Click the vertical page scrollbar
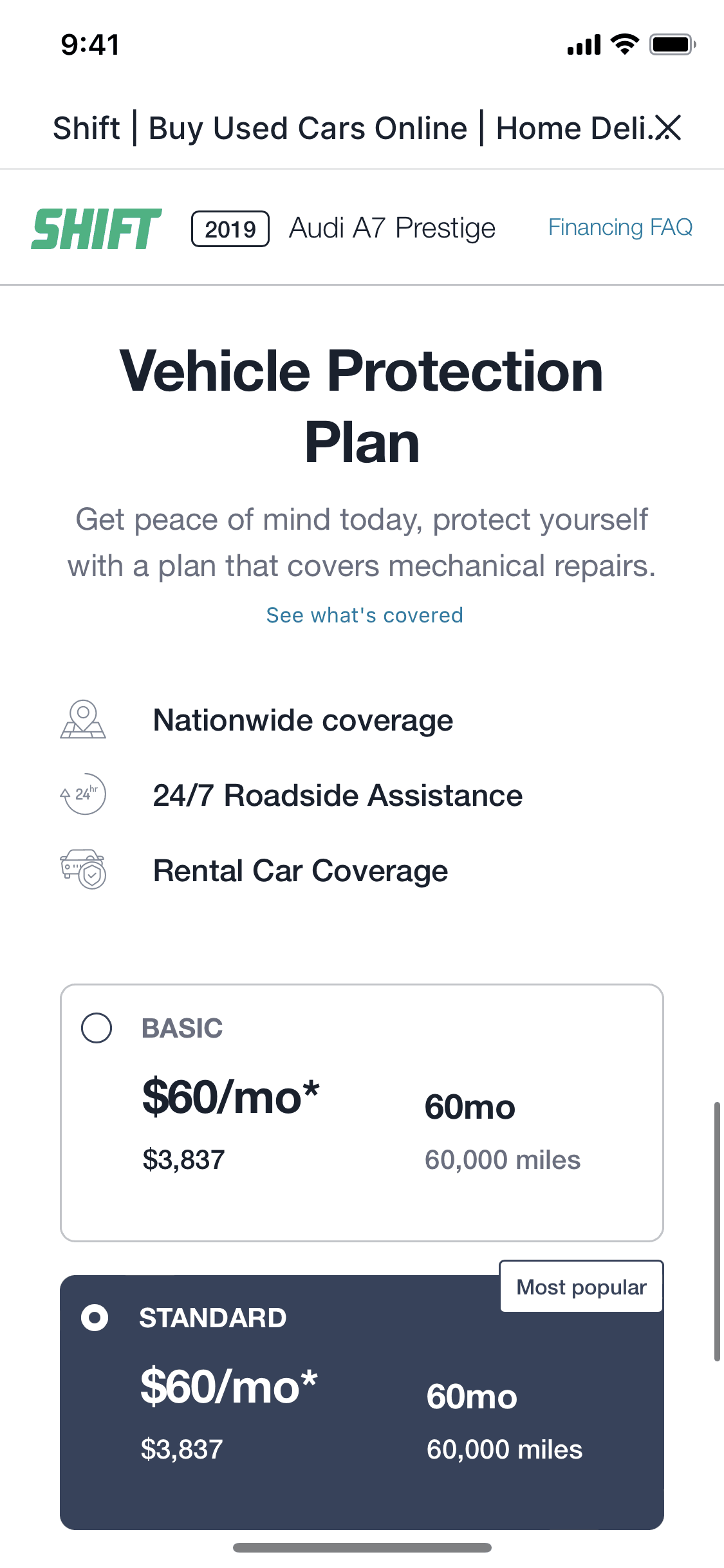 pos(717,1231)
